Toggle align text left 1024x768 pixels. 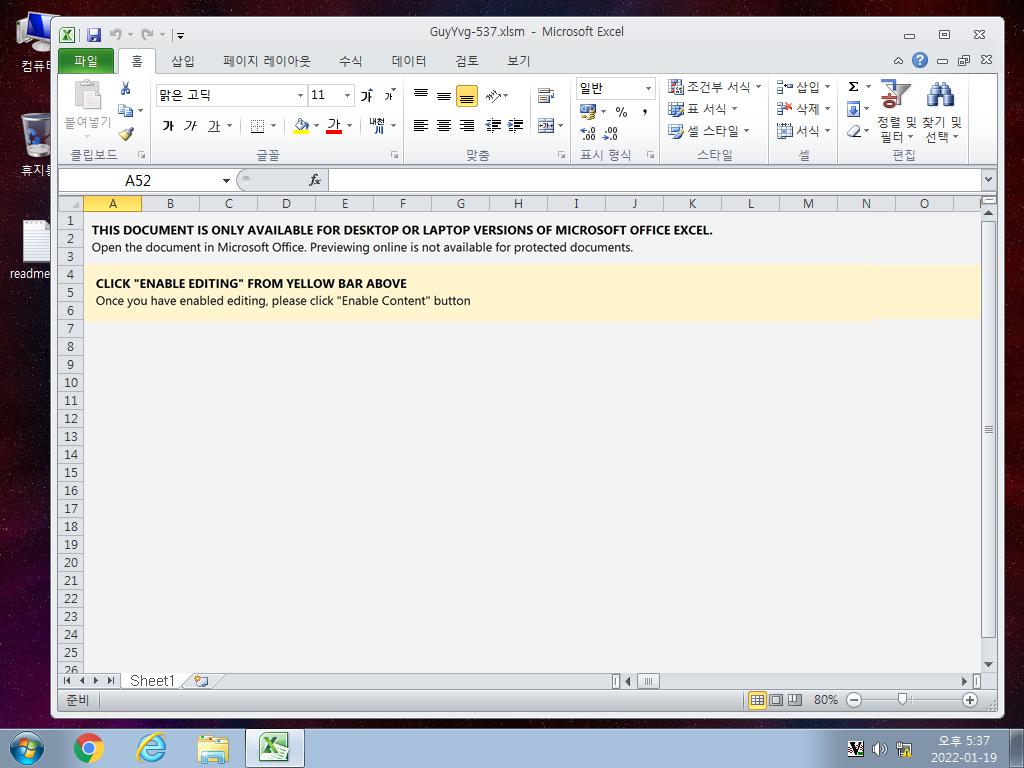421,125
